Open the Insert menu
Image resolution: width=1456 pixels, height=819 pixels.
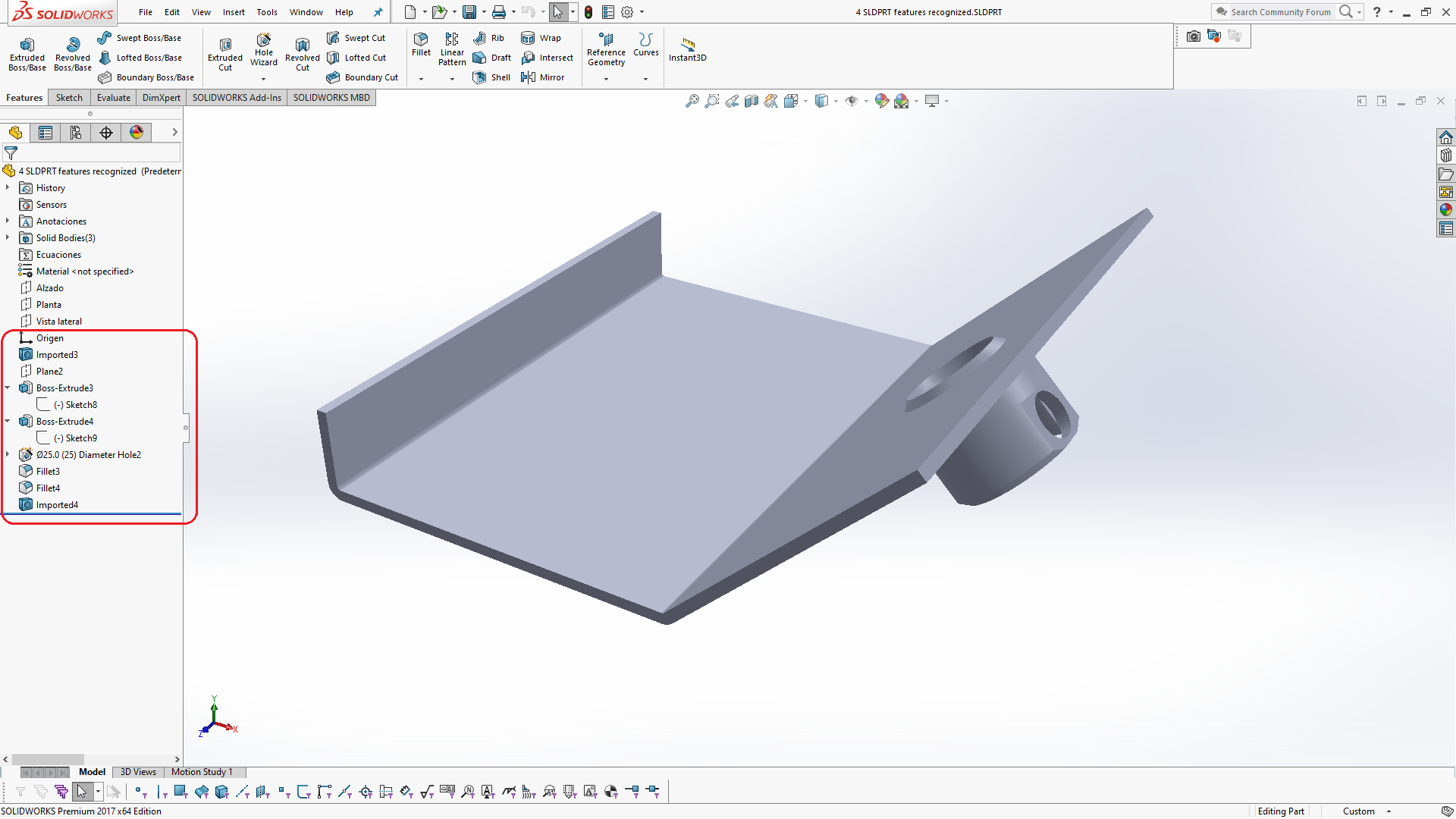tap(234, 12)
